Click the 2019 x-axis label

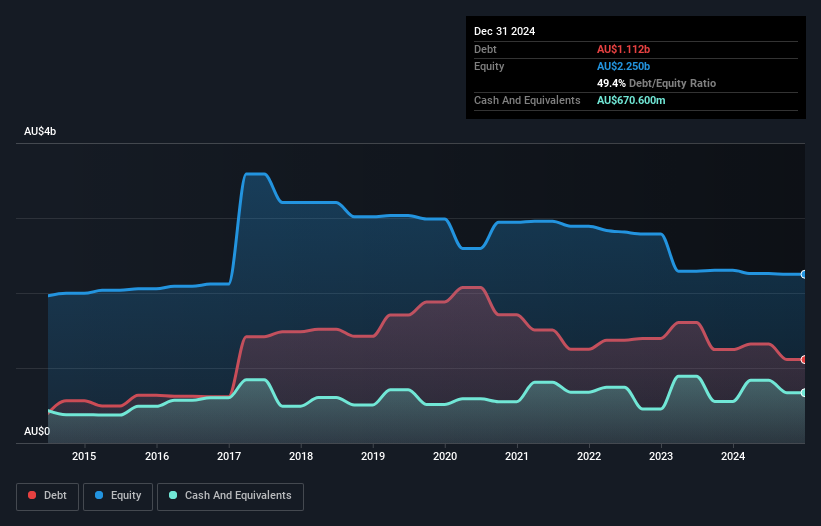(373, 456)
